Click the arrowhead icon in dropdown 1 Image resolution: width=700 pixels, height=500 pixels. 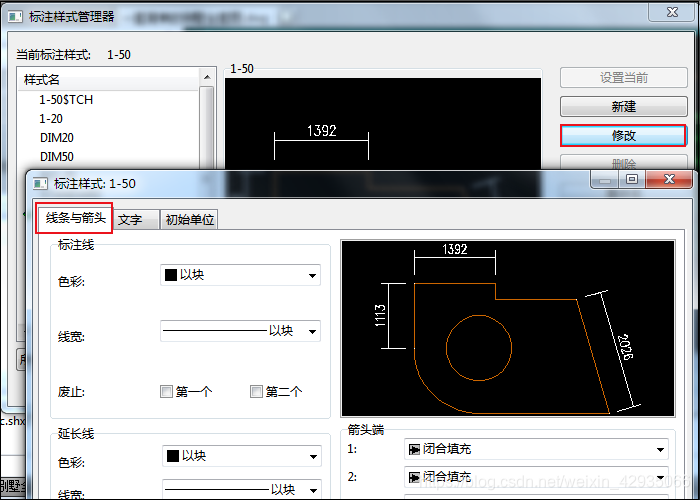[414, 449]
